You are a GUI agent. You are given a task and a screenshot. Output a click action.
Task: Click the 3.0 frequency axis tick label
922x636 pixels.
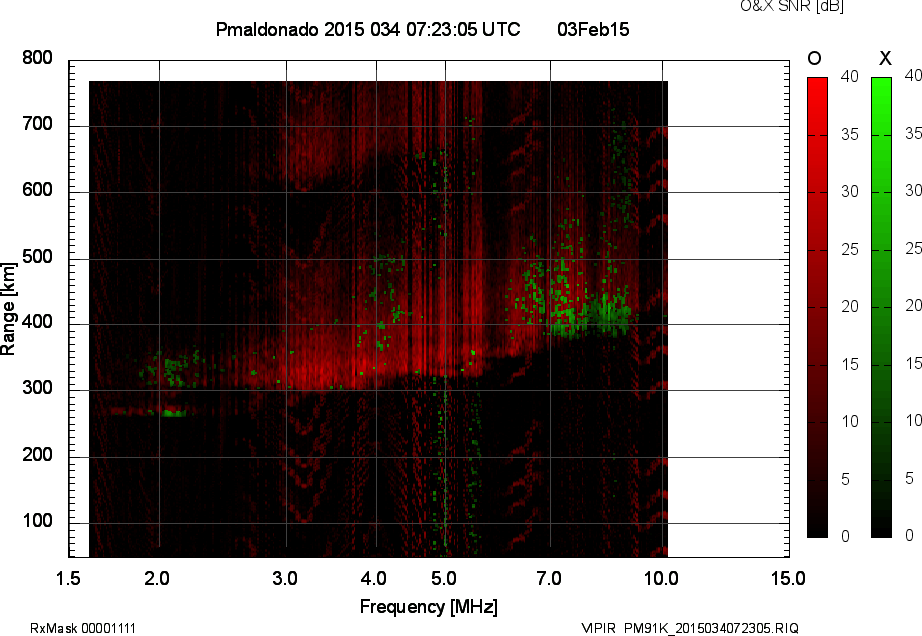[x=285, y=578]
